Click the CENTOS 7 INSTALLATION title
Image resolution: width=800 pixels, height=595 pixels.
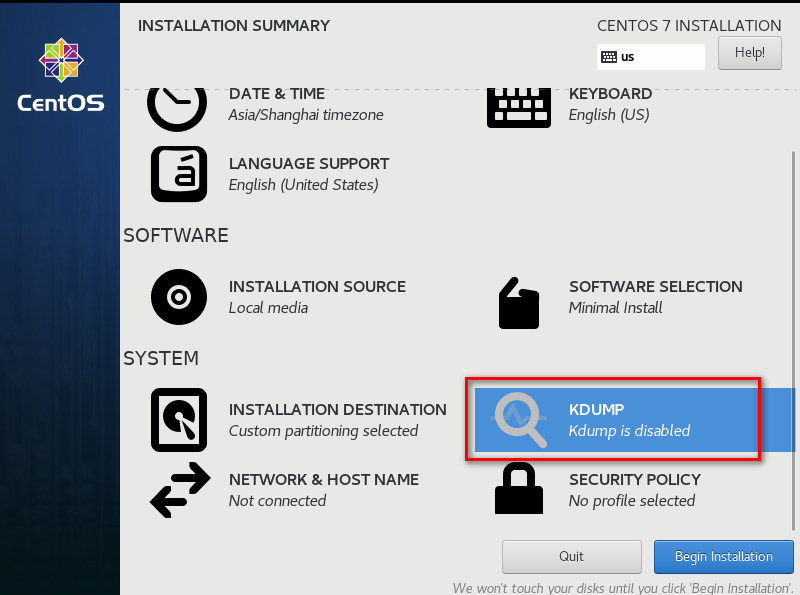pyautogui.click(x=689, y=26)
